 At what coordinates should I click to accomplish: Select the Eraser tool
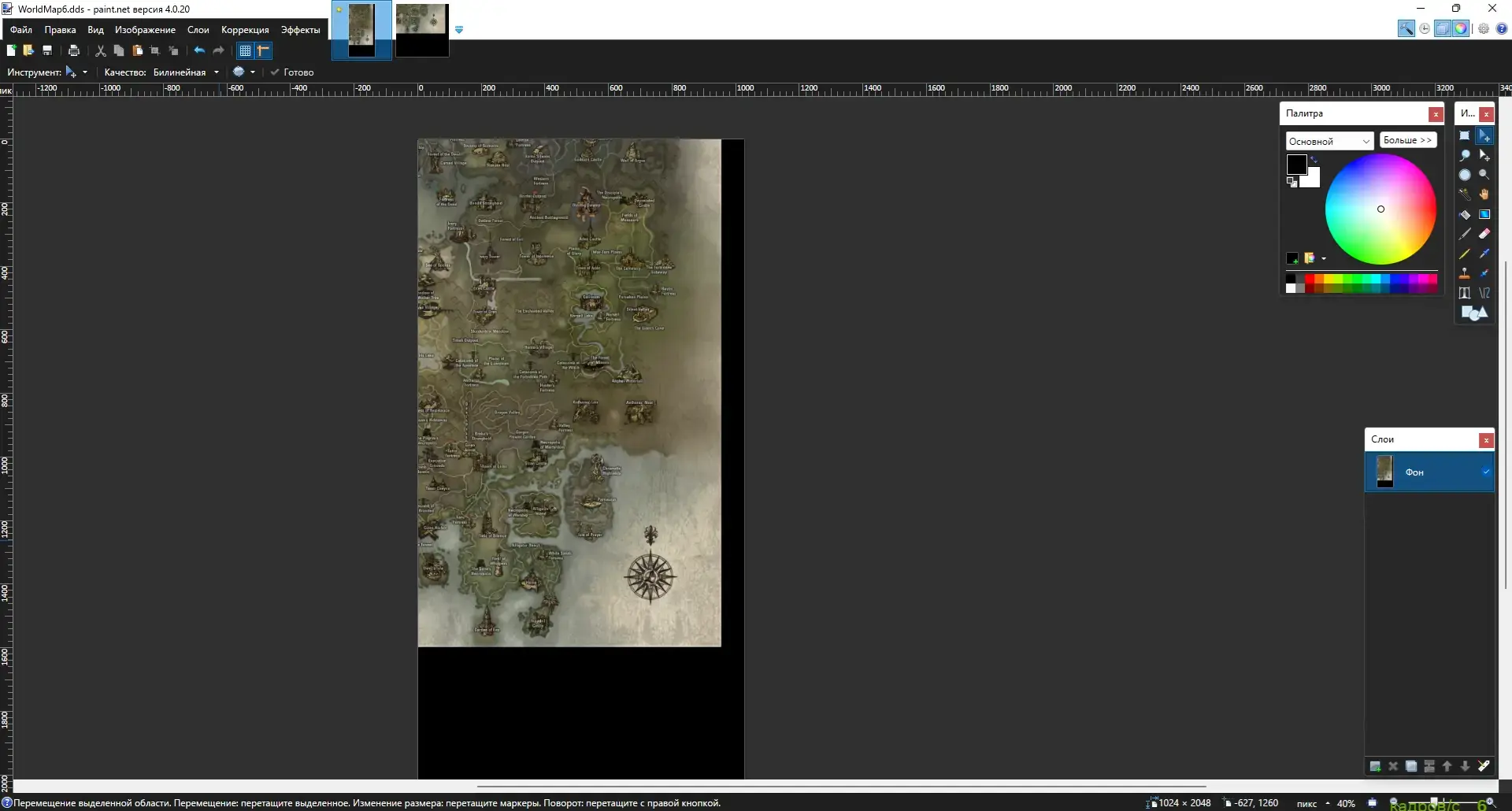click(1484, 234)
